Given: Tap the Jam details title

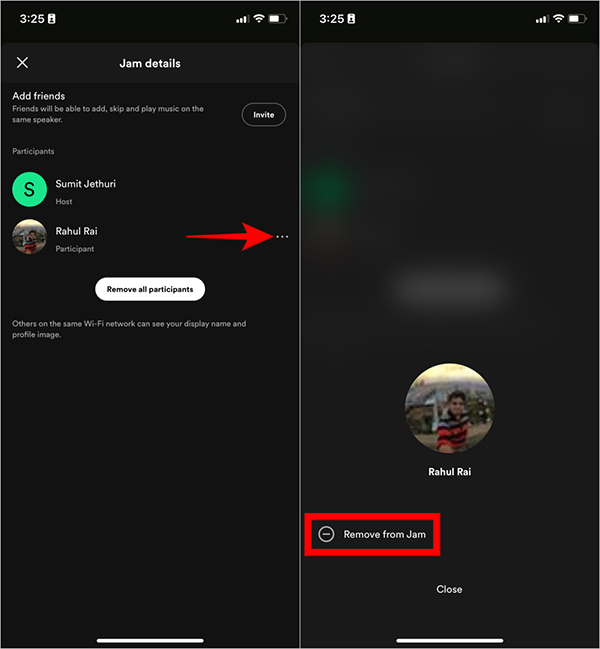Looking at the screenshot, I should (150, 63).
